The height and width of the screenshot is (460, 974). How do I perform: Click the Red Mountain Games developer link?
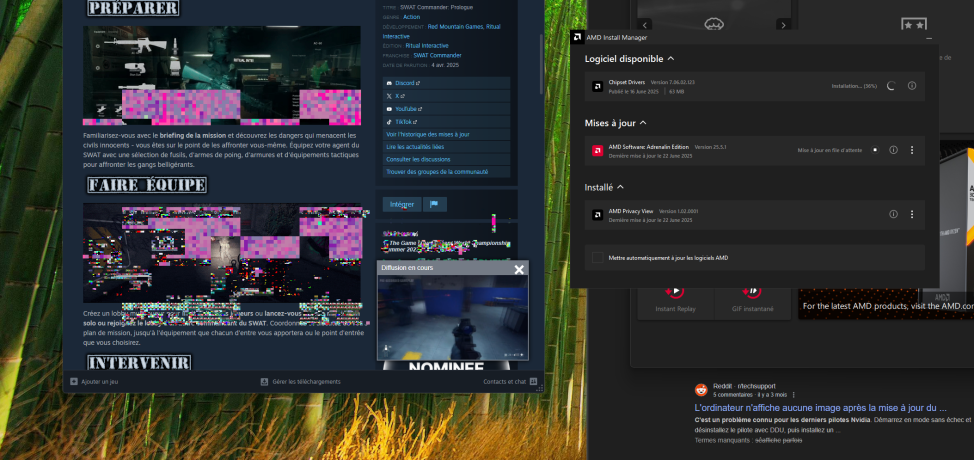tap(453, 27)
